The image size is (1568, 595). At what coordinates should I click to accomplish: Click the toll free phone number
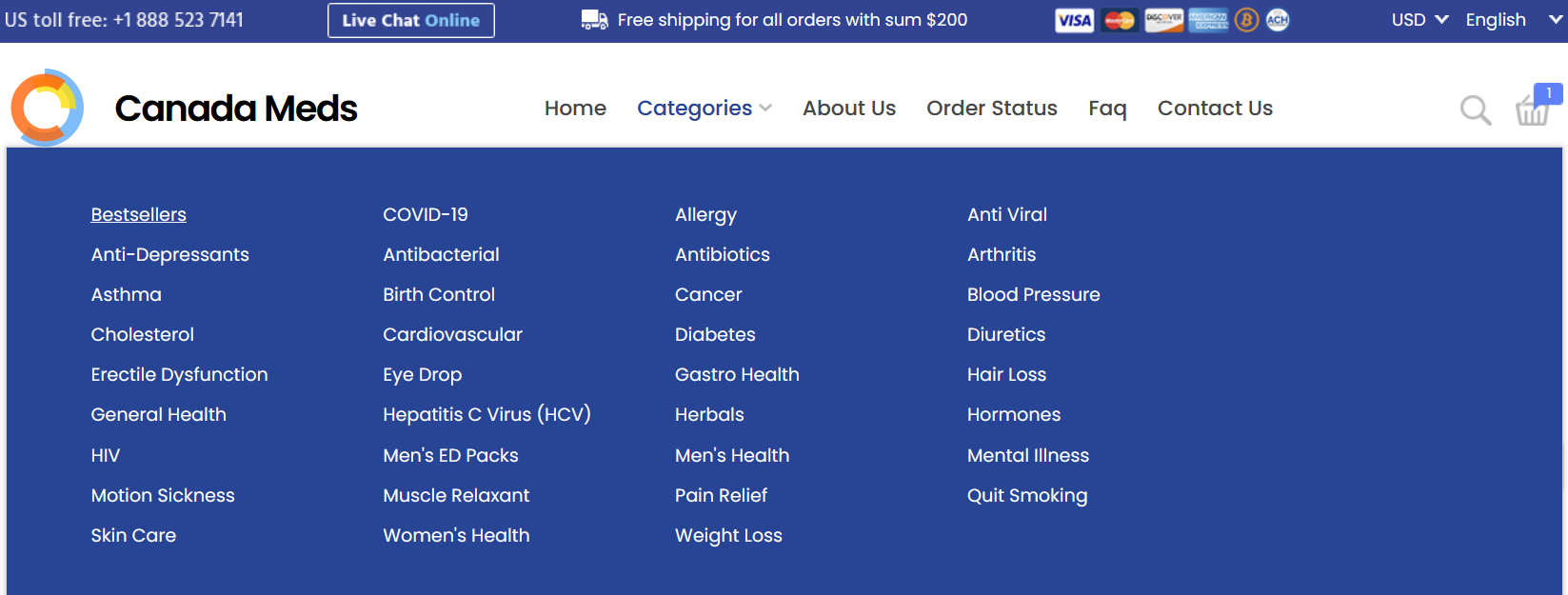pyautogui.click(x=178, y=20)
